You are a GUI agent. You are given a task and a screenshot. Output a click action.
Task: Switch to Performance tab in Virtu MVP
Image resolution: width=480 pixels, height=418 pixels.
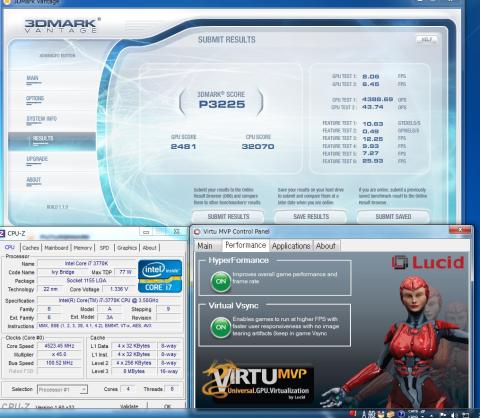click(246, 245)
